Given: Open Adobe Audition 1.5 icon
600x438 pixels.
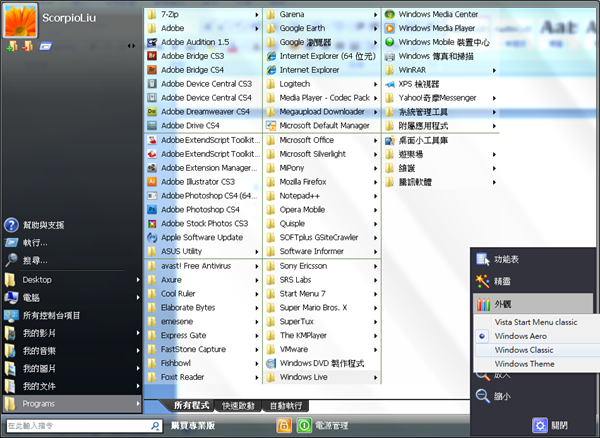Looking at the screenshot, I should 152,42.
